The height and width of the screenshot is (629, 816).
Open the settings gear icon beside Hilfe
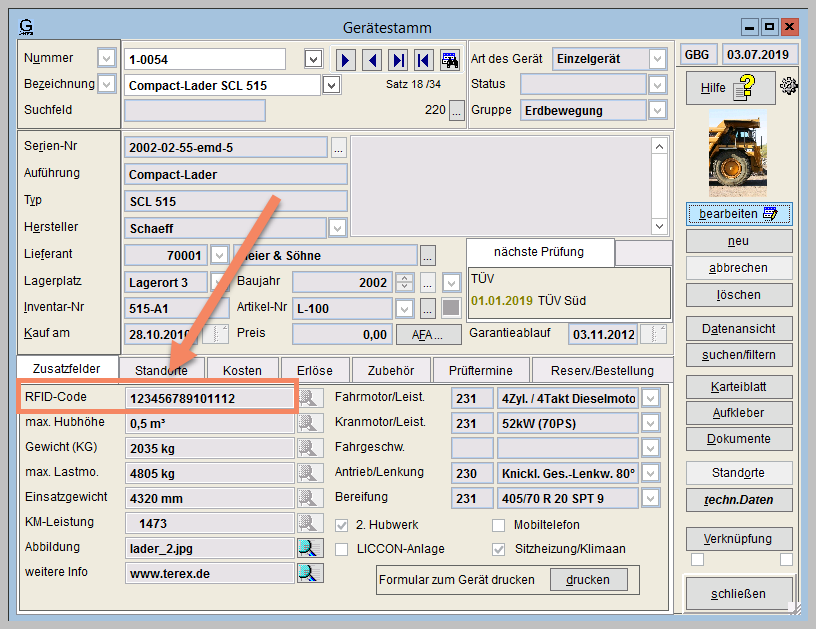(789, 87)
